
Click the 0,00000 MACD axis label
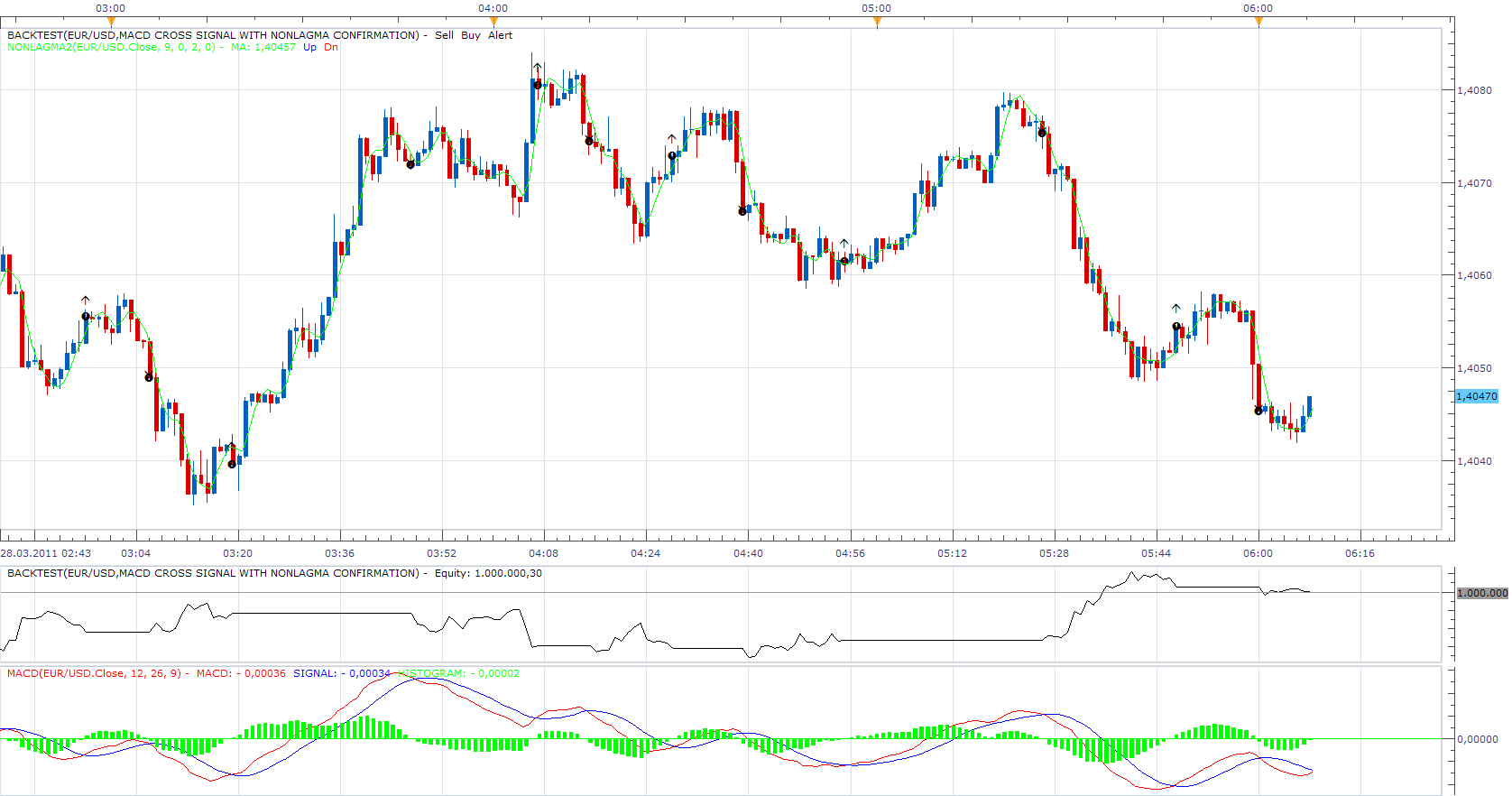[1477, 739]
